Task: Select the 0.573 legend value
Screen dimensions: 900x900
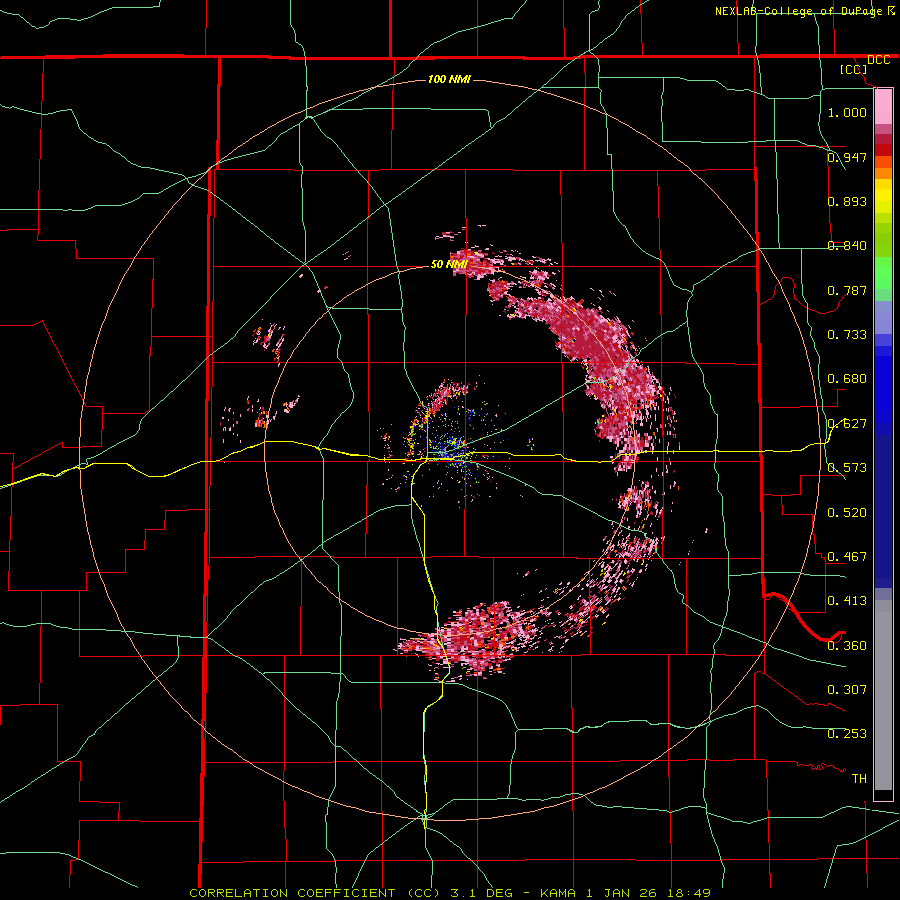Action: (847, 468)
